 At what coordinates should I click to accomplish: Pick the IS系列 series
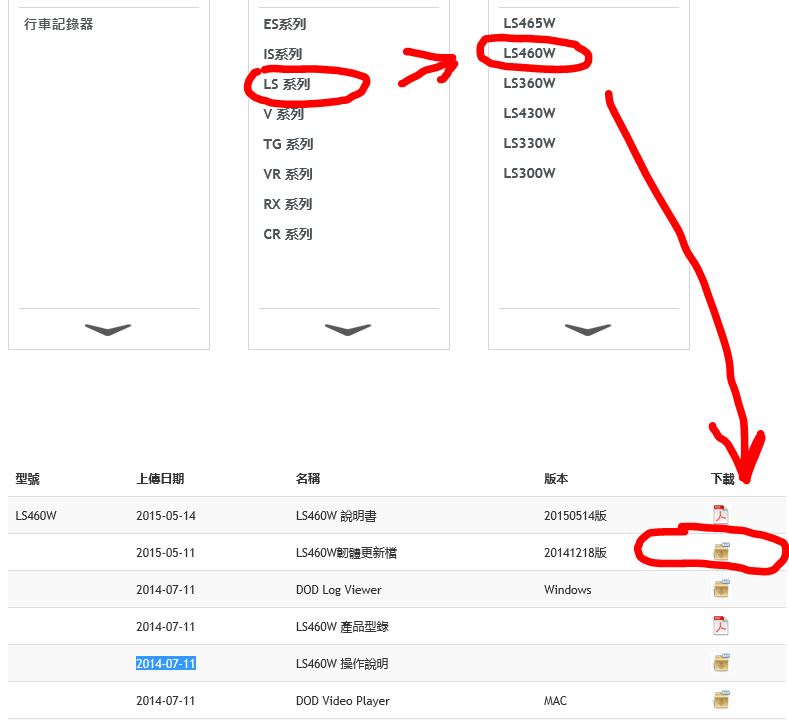pyautogui.click(x=282, y=54)
